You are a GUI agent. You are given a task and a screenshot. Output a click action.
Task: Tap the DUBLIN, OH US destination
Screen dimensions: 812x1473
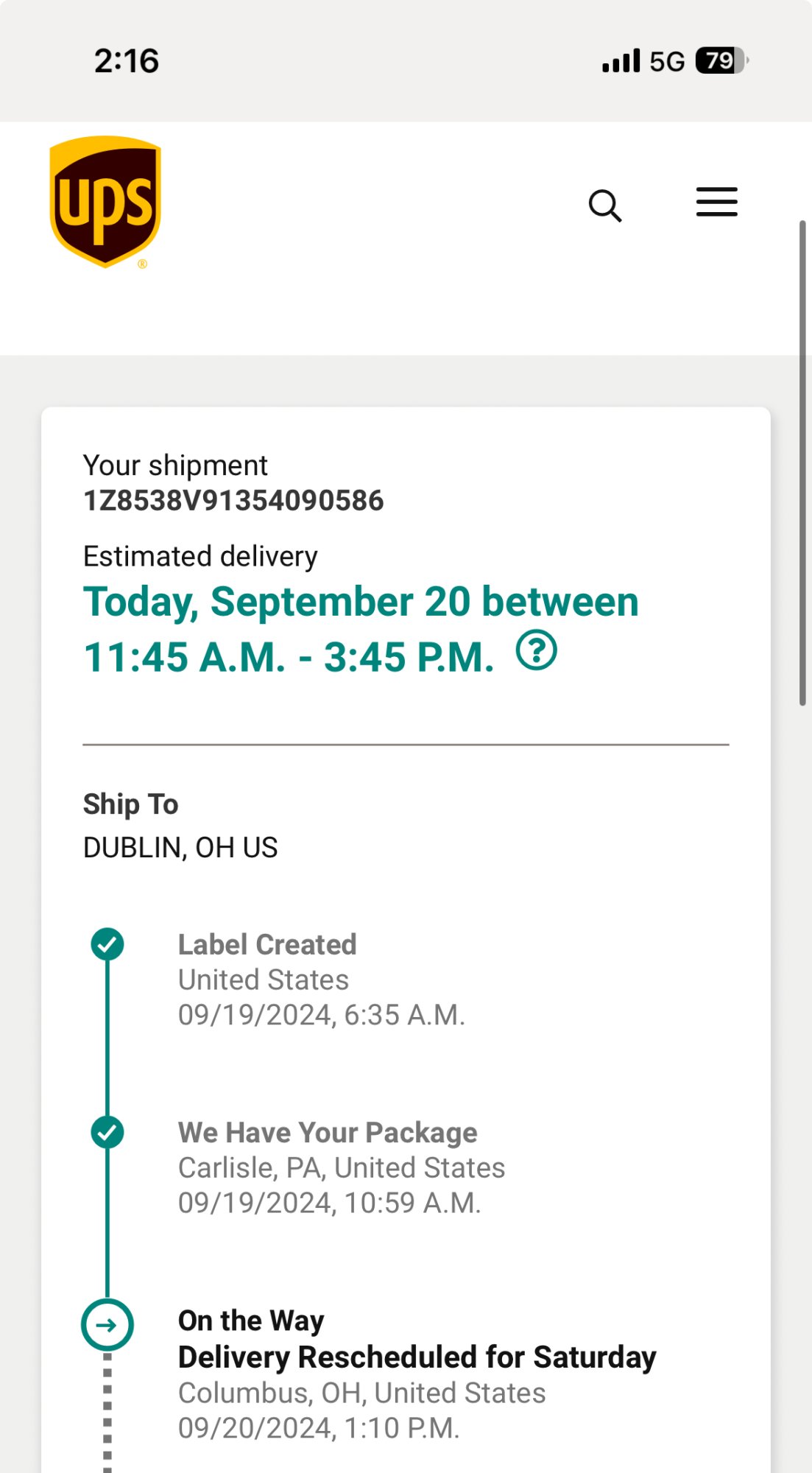tap(180, 848)
